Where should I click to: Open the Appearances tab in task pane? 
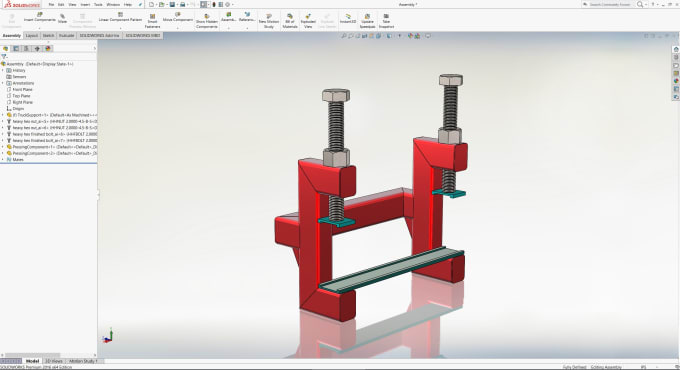point(676,81)
